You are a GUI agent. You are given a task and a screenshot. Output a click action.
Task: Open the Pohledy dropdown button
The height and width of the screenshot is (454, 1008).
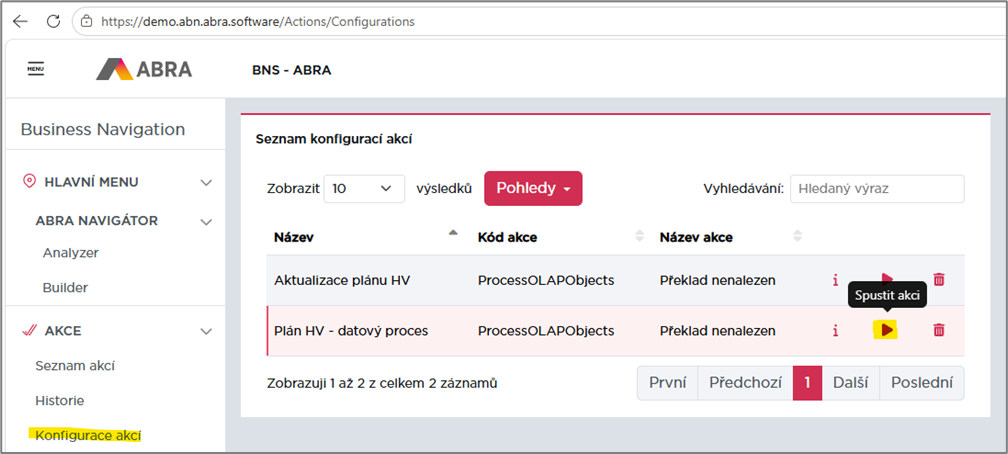(x=533, y=188)
